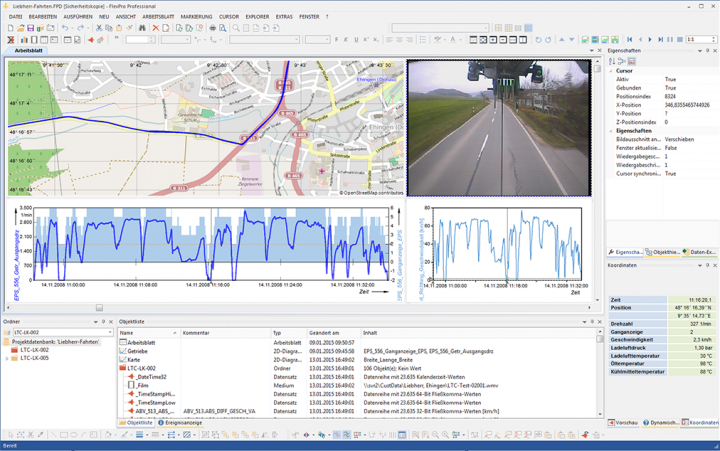This screenshot has width=720, height=451.
Task: Select Projektdatenbank 'Liebherr-Fahrten' tree root
Action: click(x=51, y=342)
